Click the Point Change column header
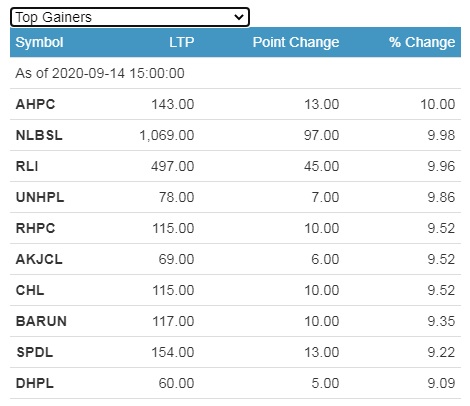Image resolution: width=470 pixels, height=406 pixels. [296, 42]
